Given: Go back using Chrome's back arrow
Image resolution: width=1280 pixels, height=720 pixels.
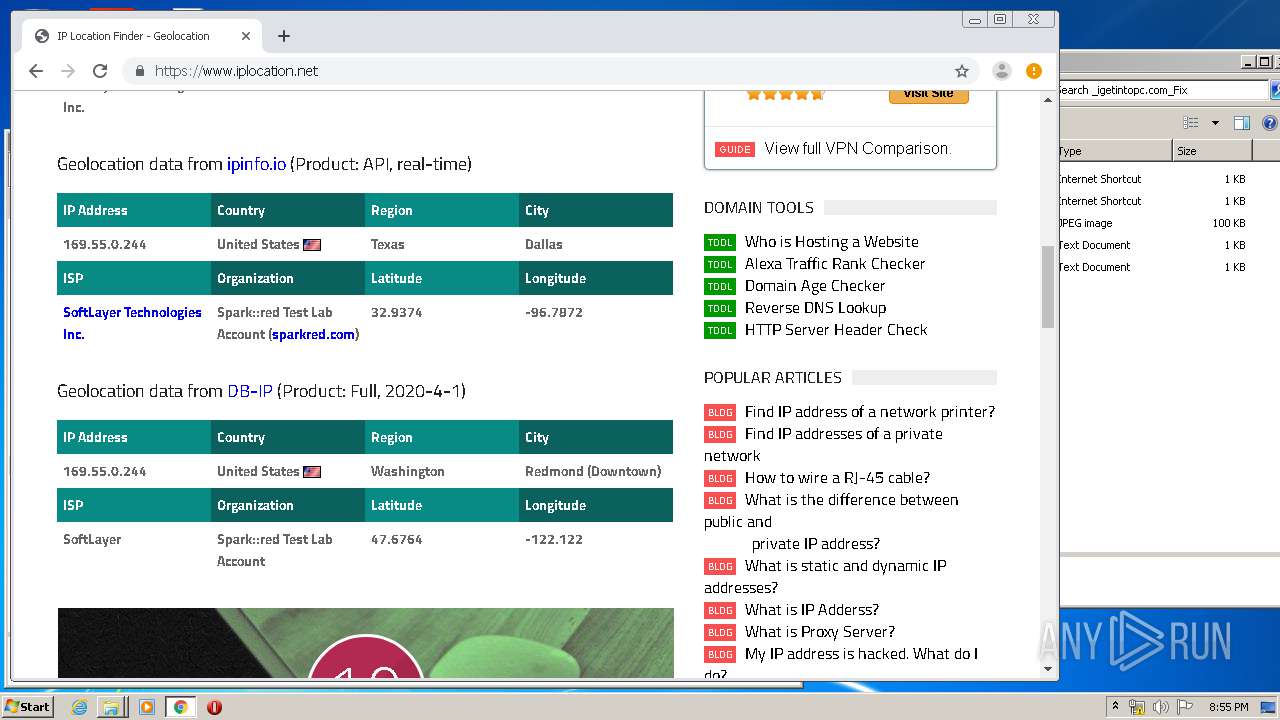Looking at the screenshot, I should pos(36,71).
